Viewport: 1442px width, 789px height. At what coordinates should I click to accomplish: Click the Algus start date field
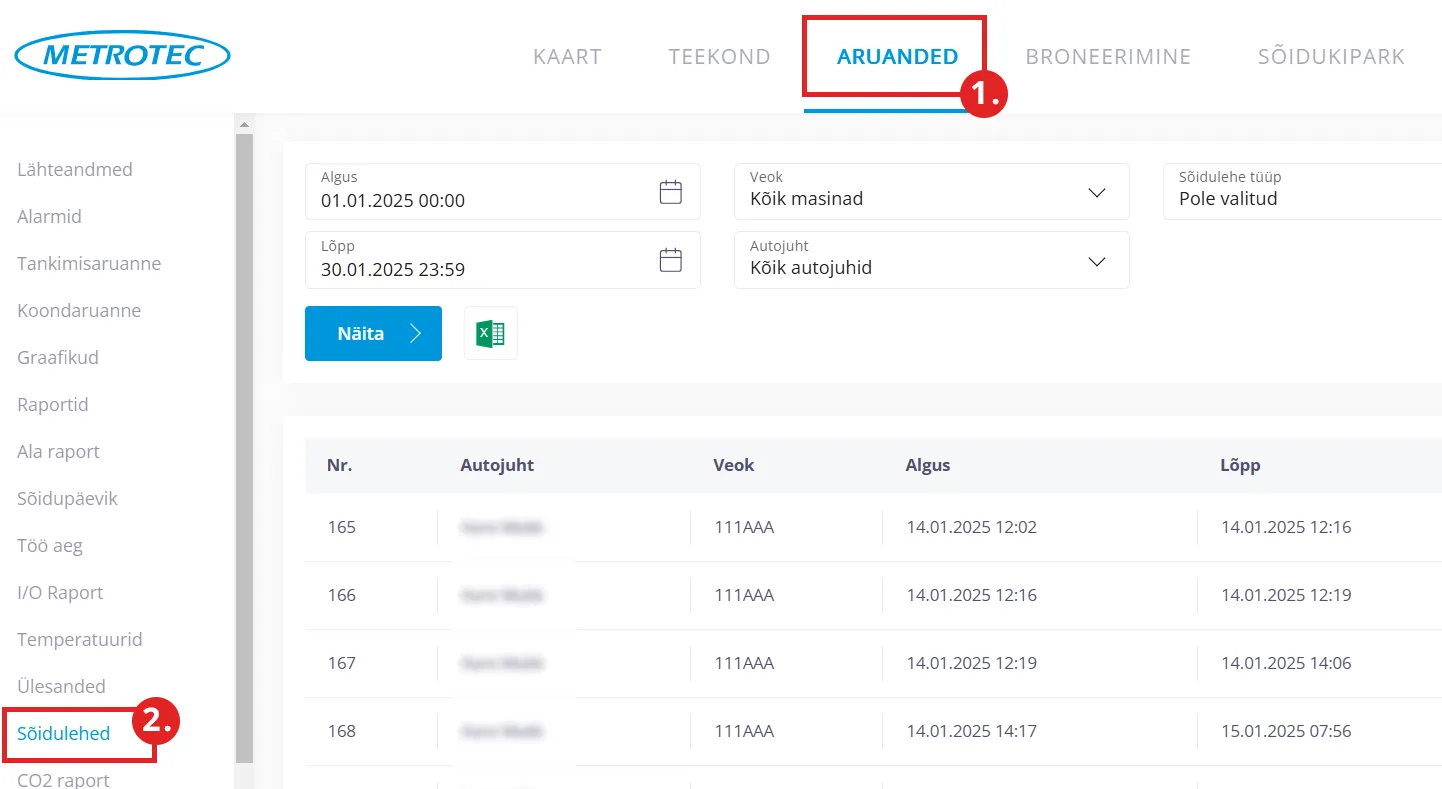coord(480,192)
